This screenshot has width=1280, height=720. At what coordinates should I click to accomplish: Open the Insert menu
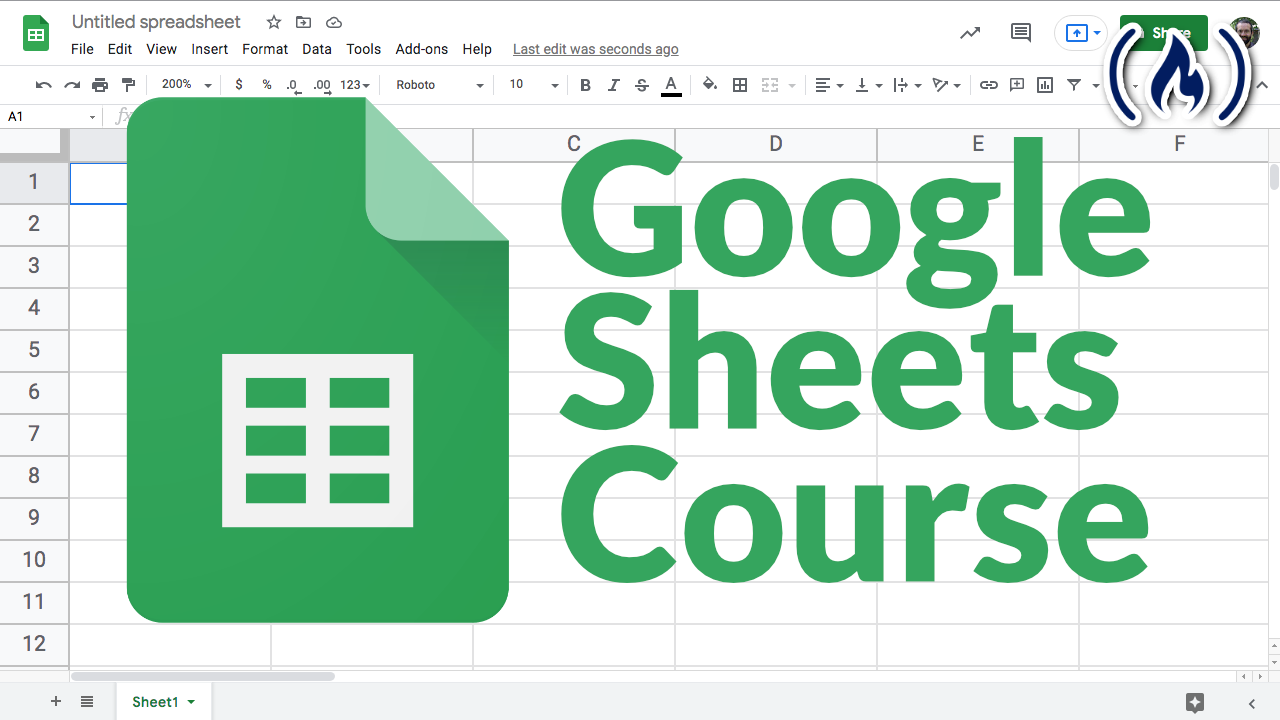point(210,49)
